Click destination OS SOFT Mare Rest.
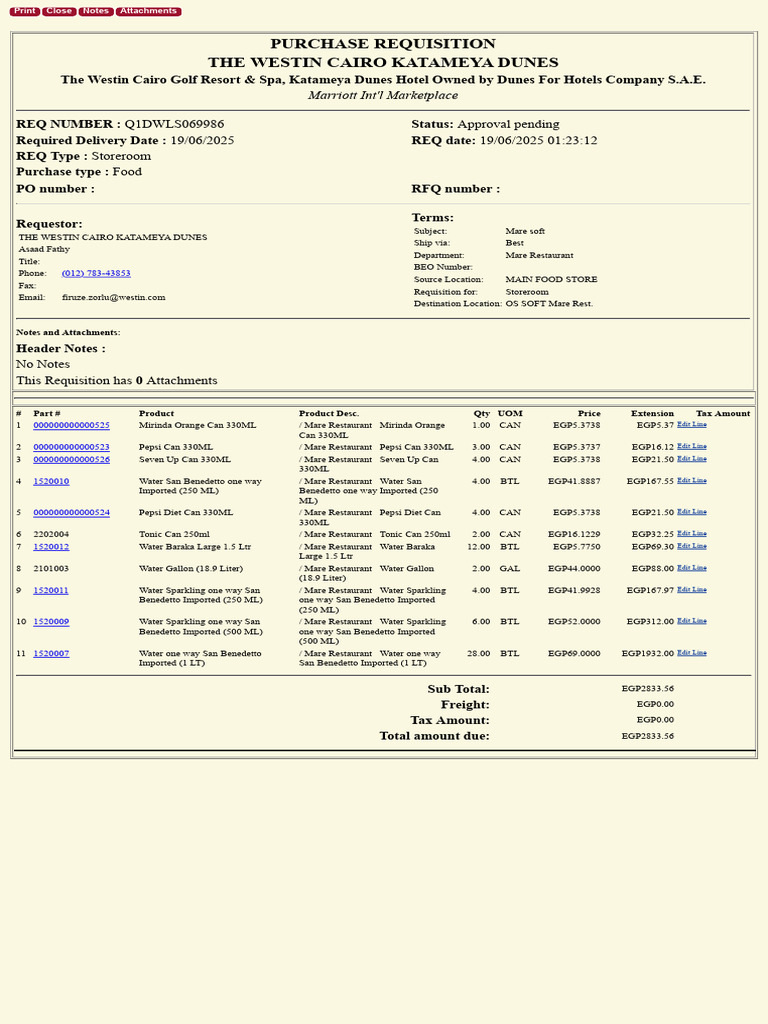768x1024 pixels. 549,304
